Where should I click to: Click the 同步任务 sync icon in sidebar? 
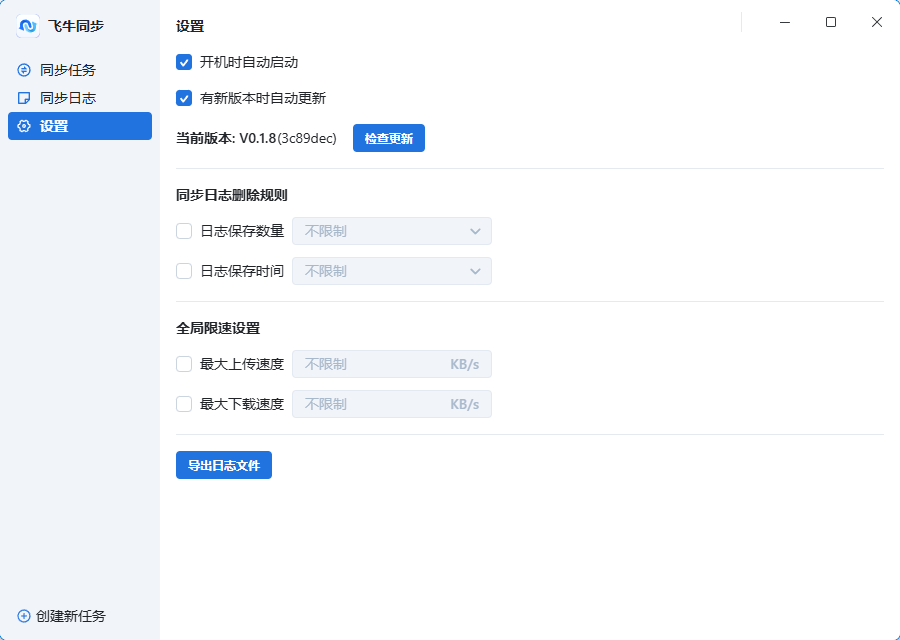(24, 70)
